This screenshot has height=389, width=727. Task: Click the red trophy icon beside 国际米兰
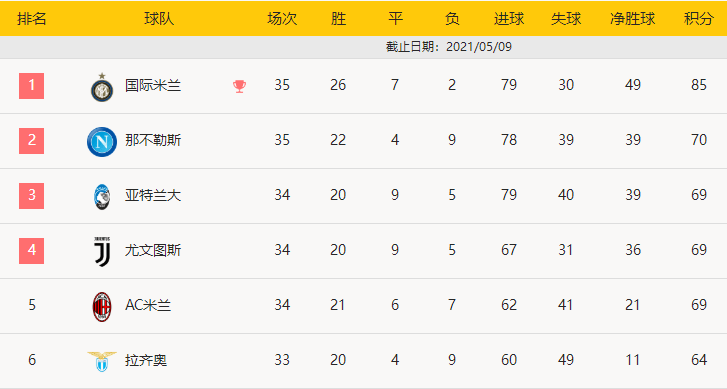[x=239, y=86]
